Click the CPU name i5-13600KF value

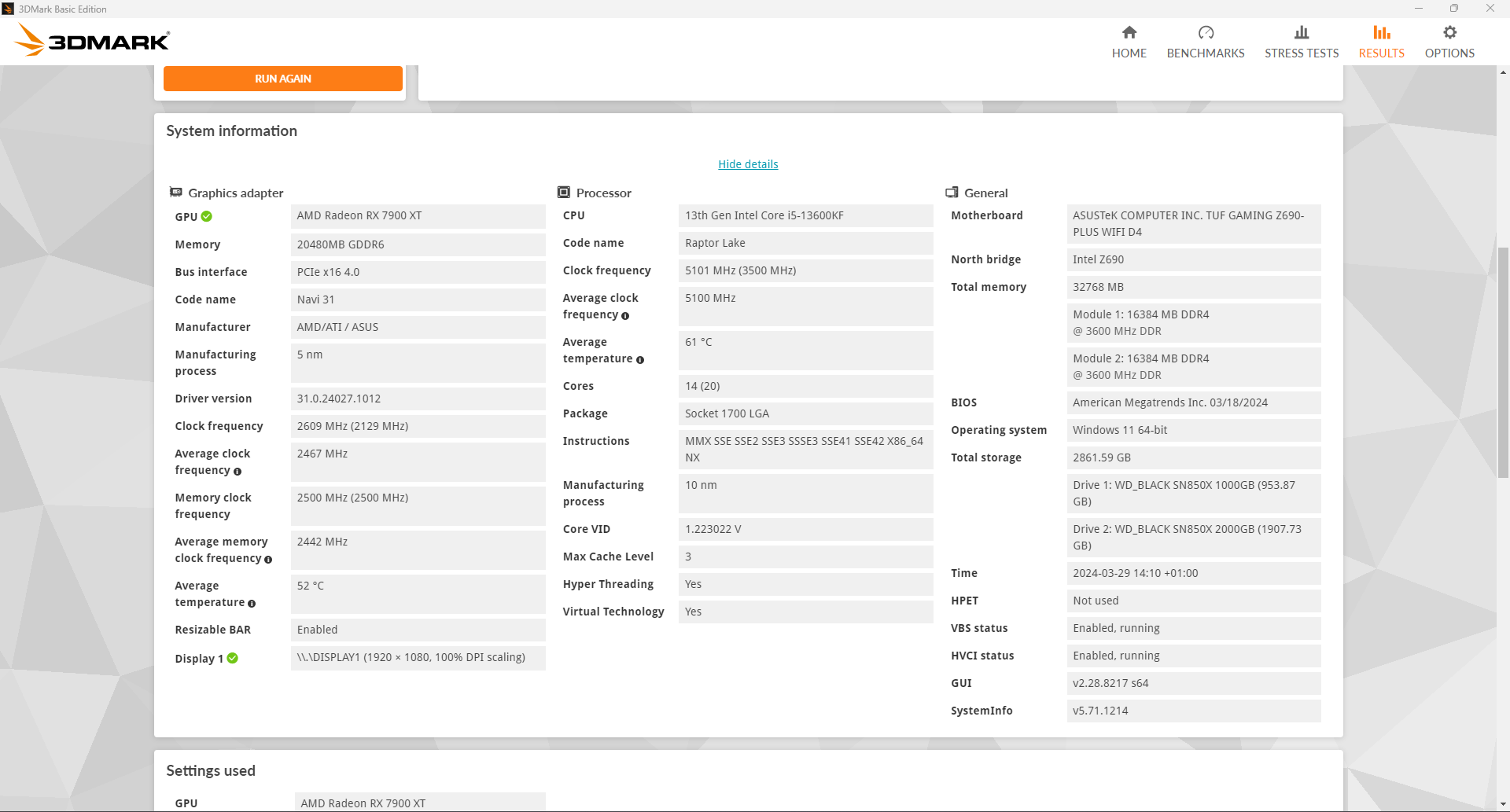805,215
